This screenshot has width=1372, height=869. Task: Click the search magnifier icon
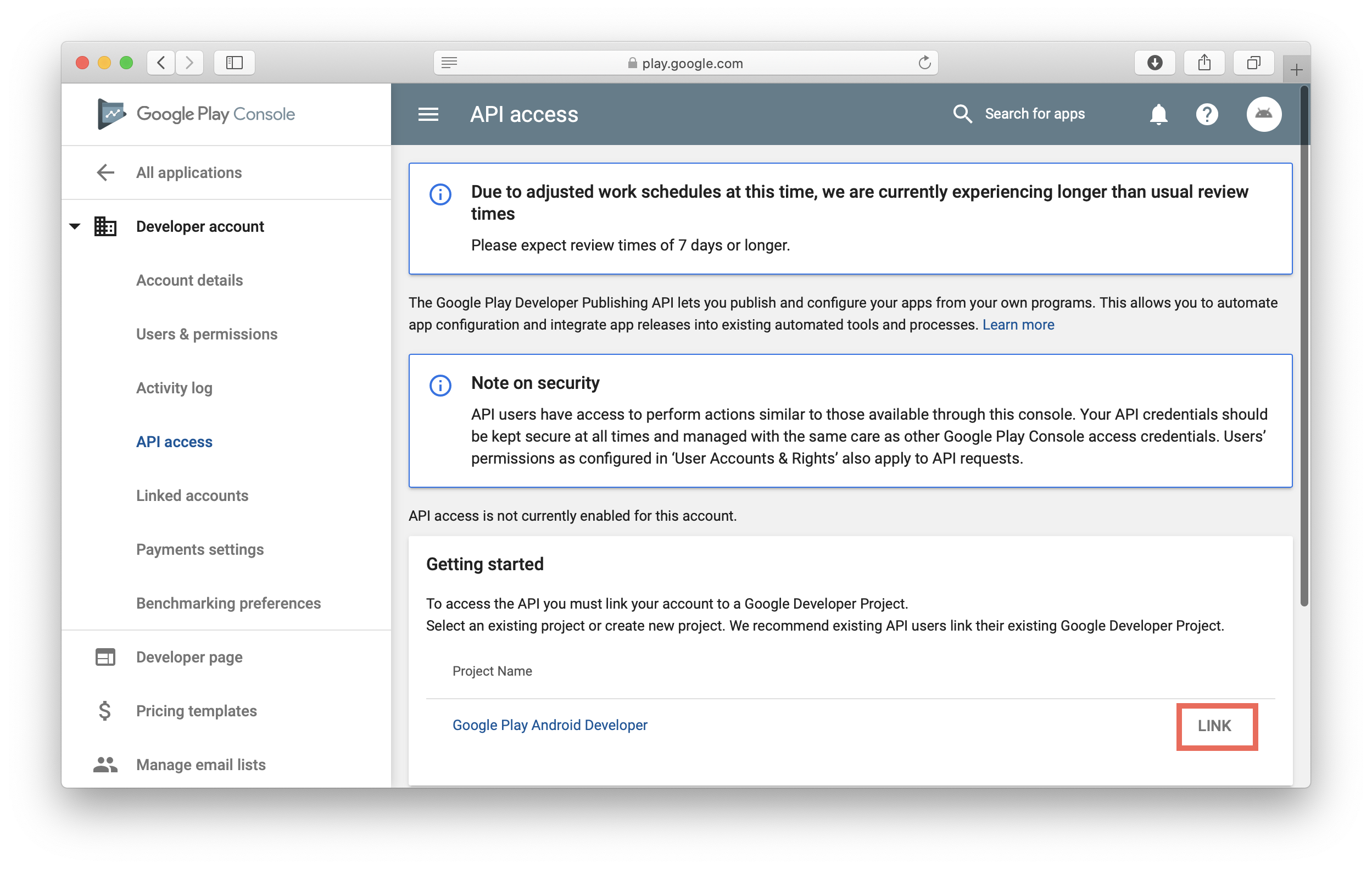pyautogui.click(x=962, y=114)
